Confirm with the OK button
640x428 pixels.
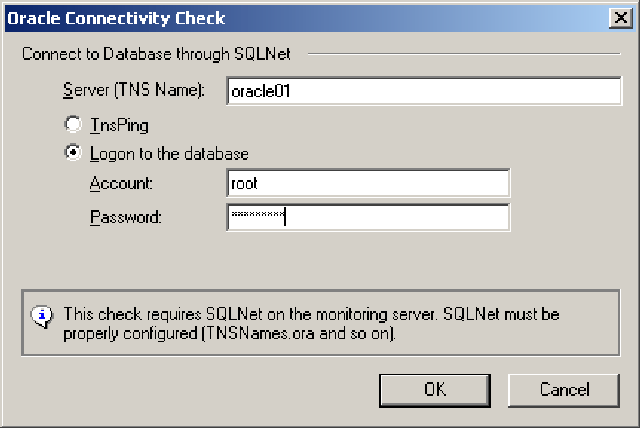tap(435, 390)
